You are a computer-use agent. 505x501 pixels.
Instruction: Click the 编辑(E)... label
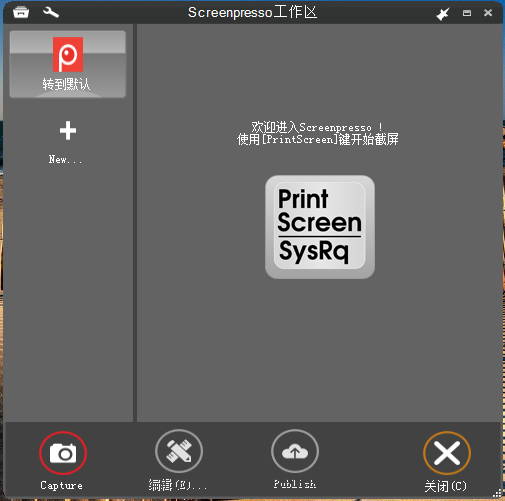[178, 485]
